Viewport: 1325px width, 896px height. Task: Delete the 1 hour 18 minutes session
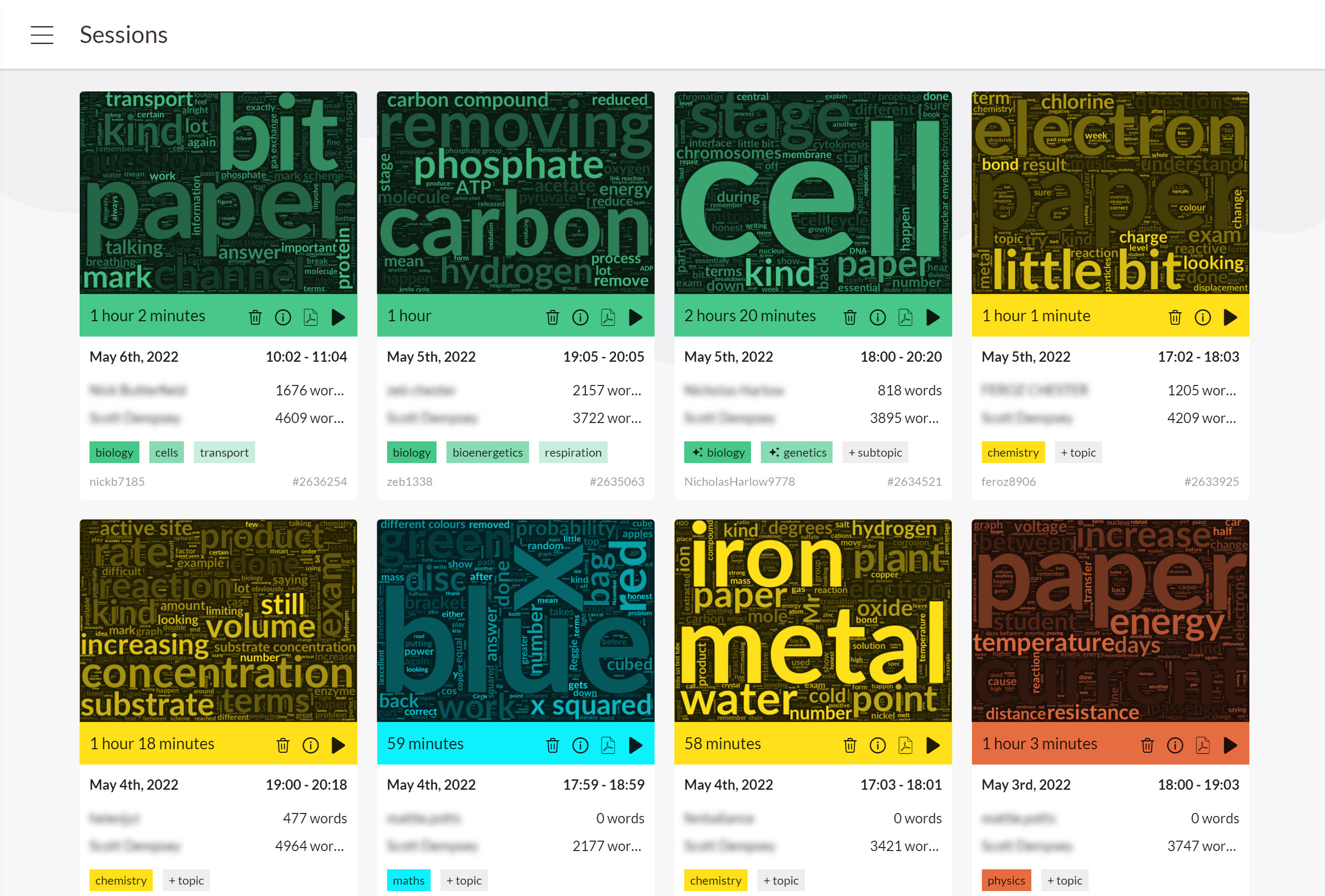pos(283,745)
